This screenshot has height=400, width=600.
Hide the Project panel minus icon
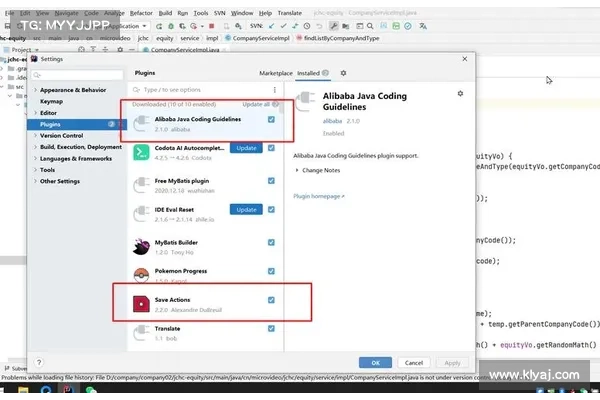point(132,50)
